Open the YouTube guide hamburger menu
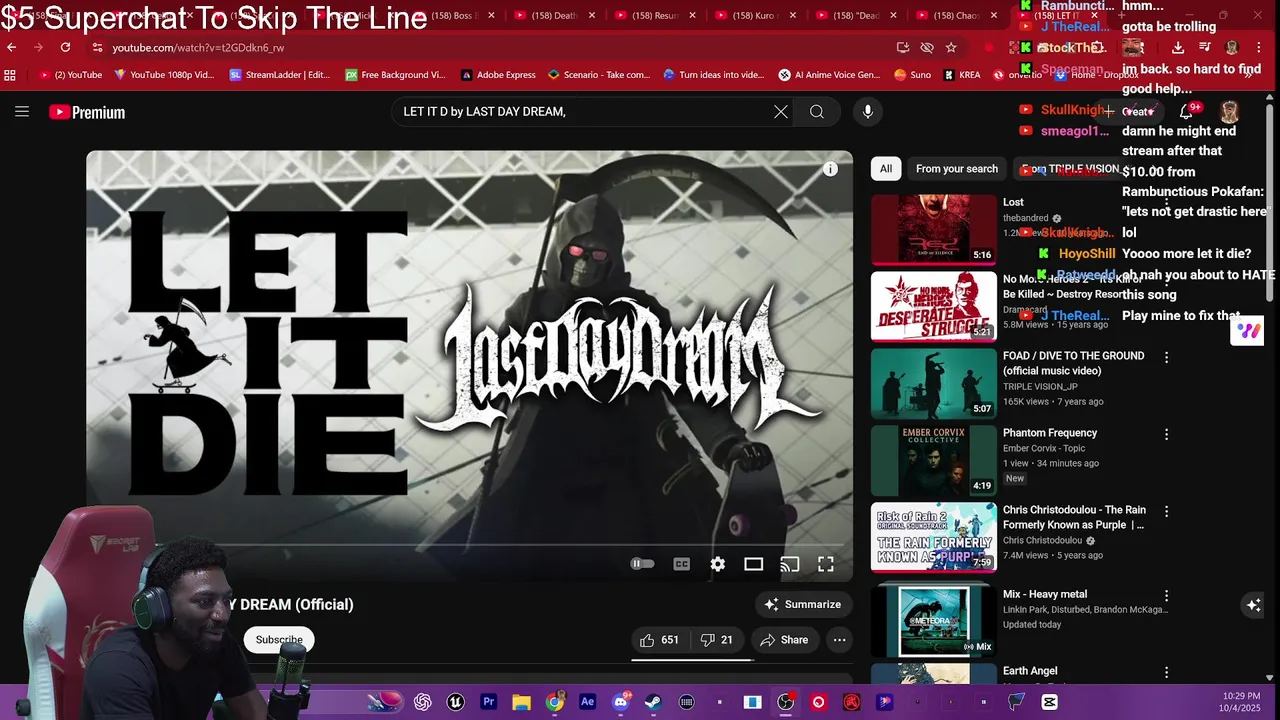The width and height of the screenshot is (1280, 720). [x=22, y=112]
